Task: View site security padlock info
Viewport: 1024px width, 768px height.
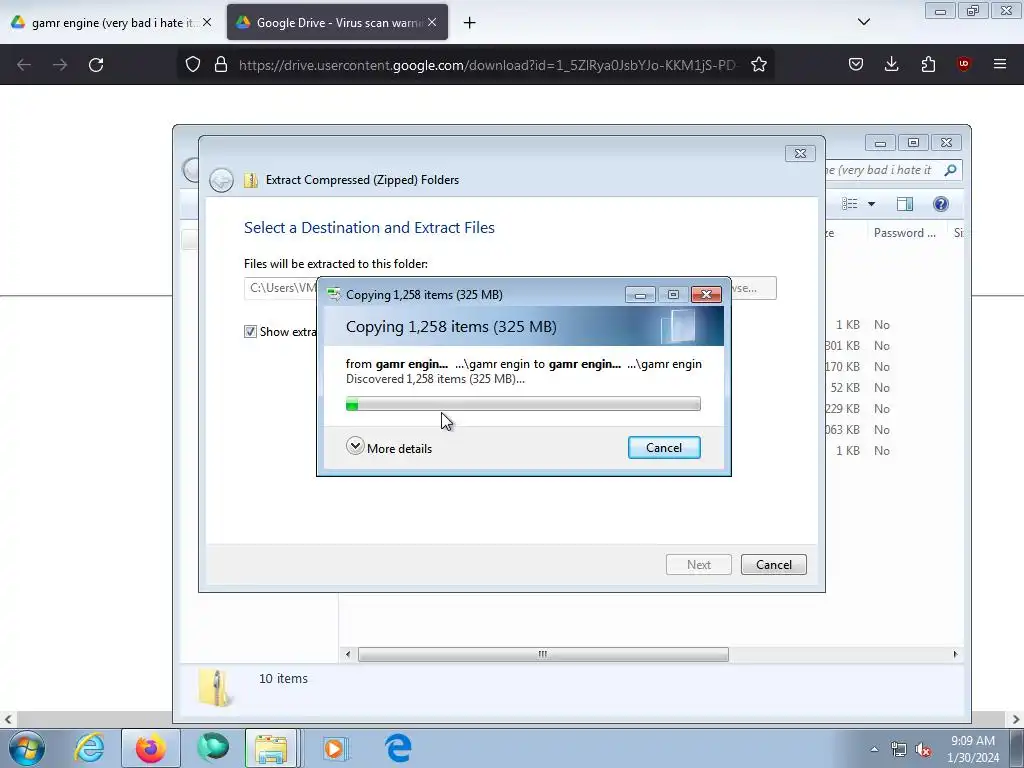Action: click(221, 65)
